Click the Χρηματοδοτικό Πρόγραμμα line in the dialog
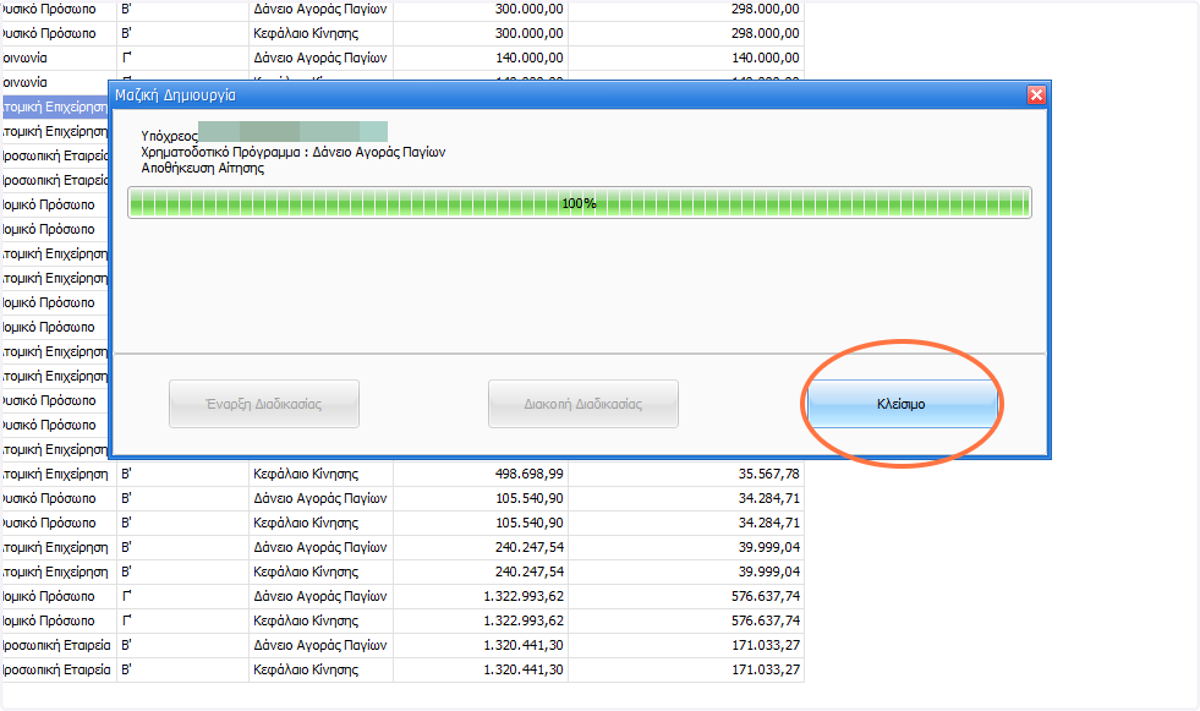 293,152
